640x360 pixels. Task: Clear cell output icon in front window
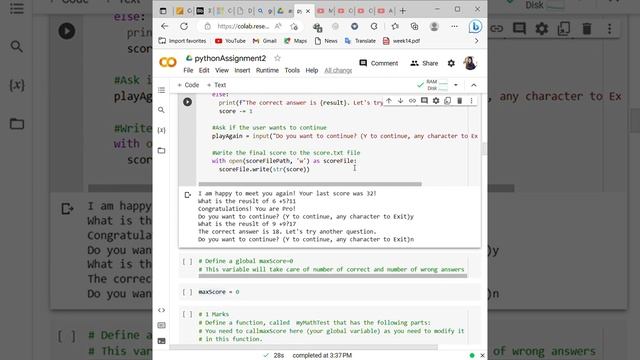188,195
